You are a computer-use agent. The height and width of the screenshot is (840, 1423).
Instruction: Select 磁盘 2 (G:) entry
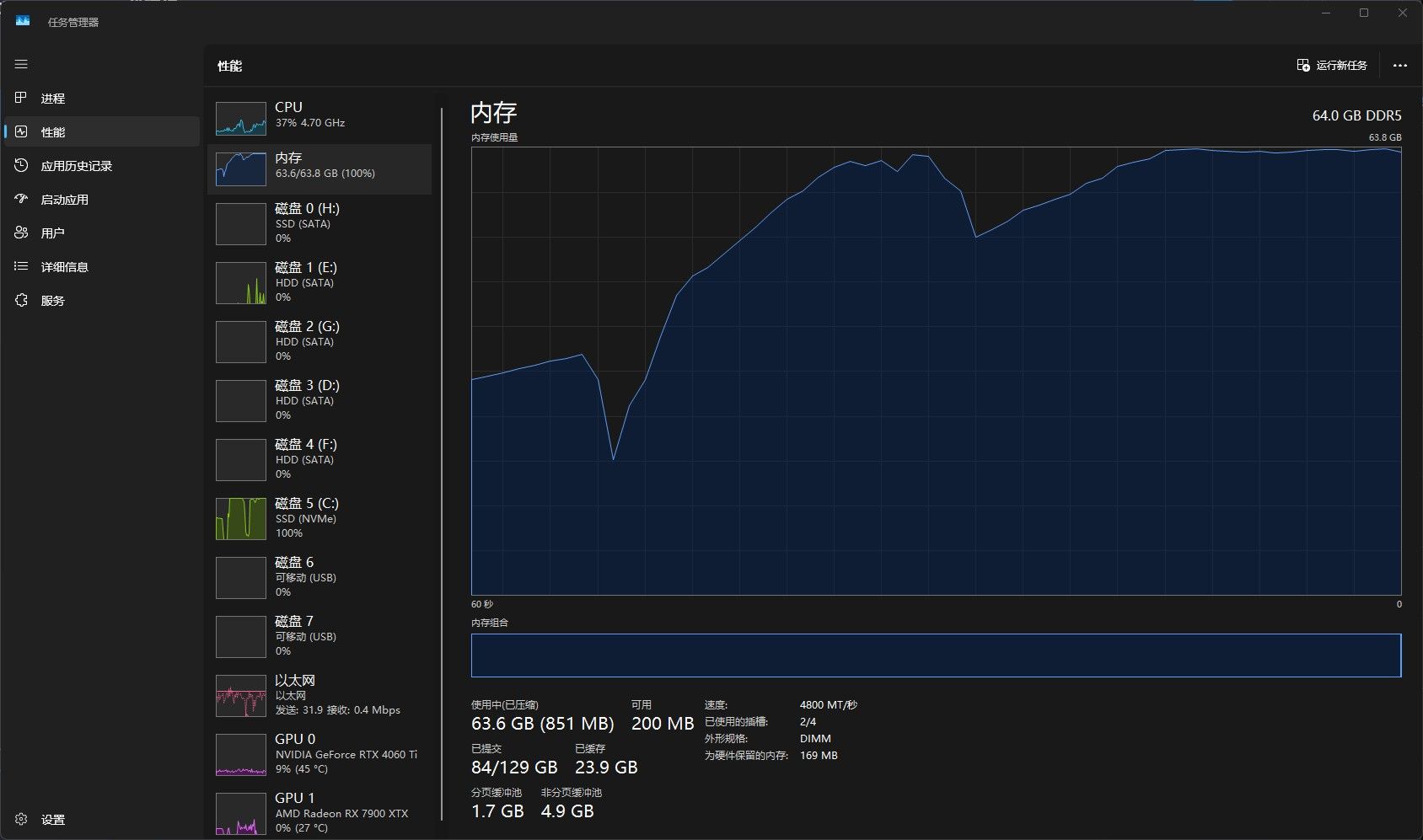(320, 341)
